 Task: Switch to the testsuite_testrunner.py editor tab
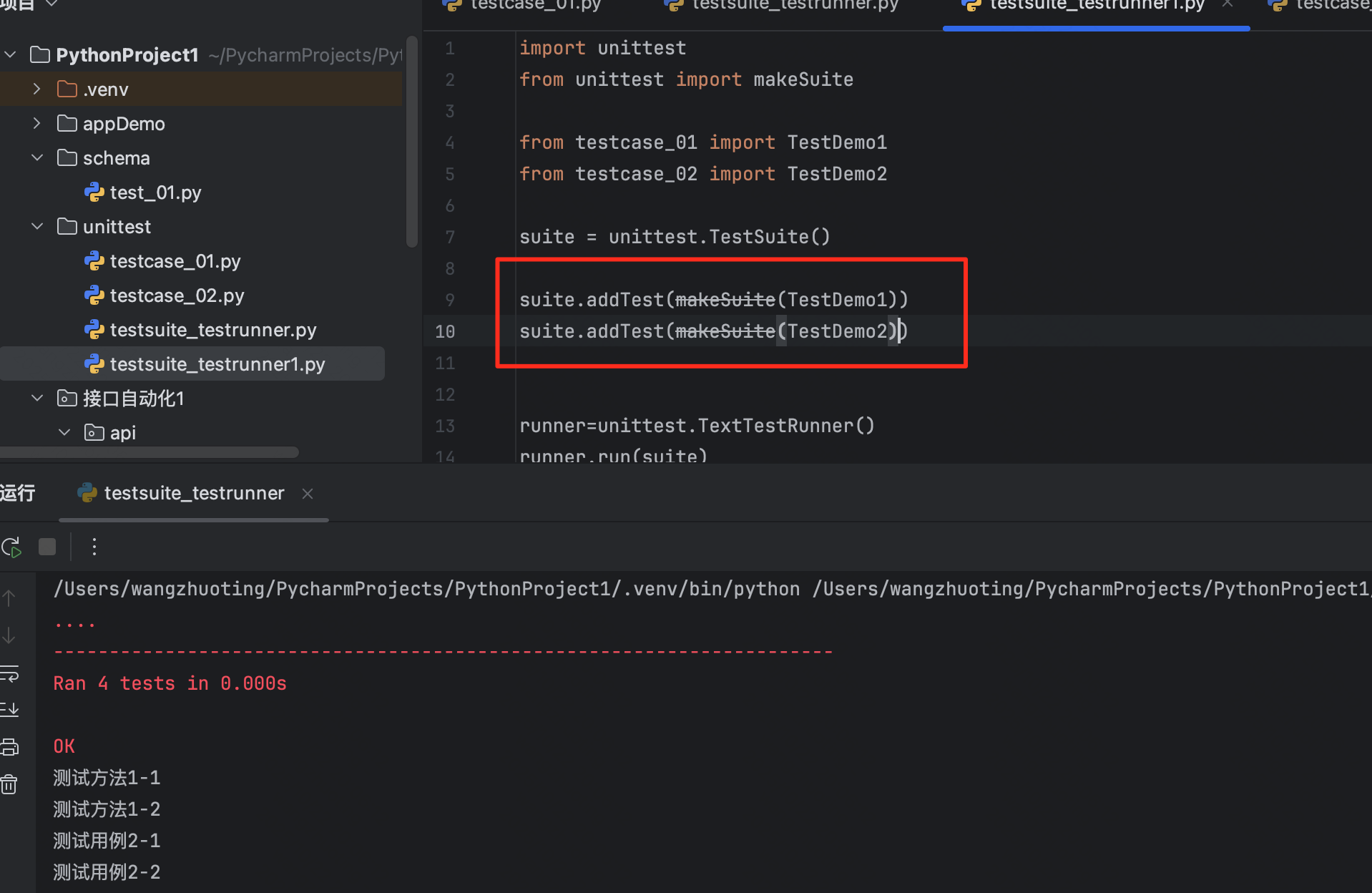click(x=781, y=6)
